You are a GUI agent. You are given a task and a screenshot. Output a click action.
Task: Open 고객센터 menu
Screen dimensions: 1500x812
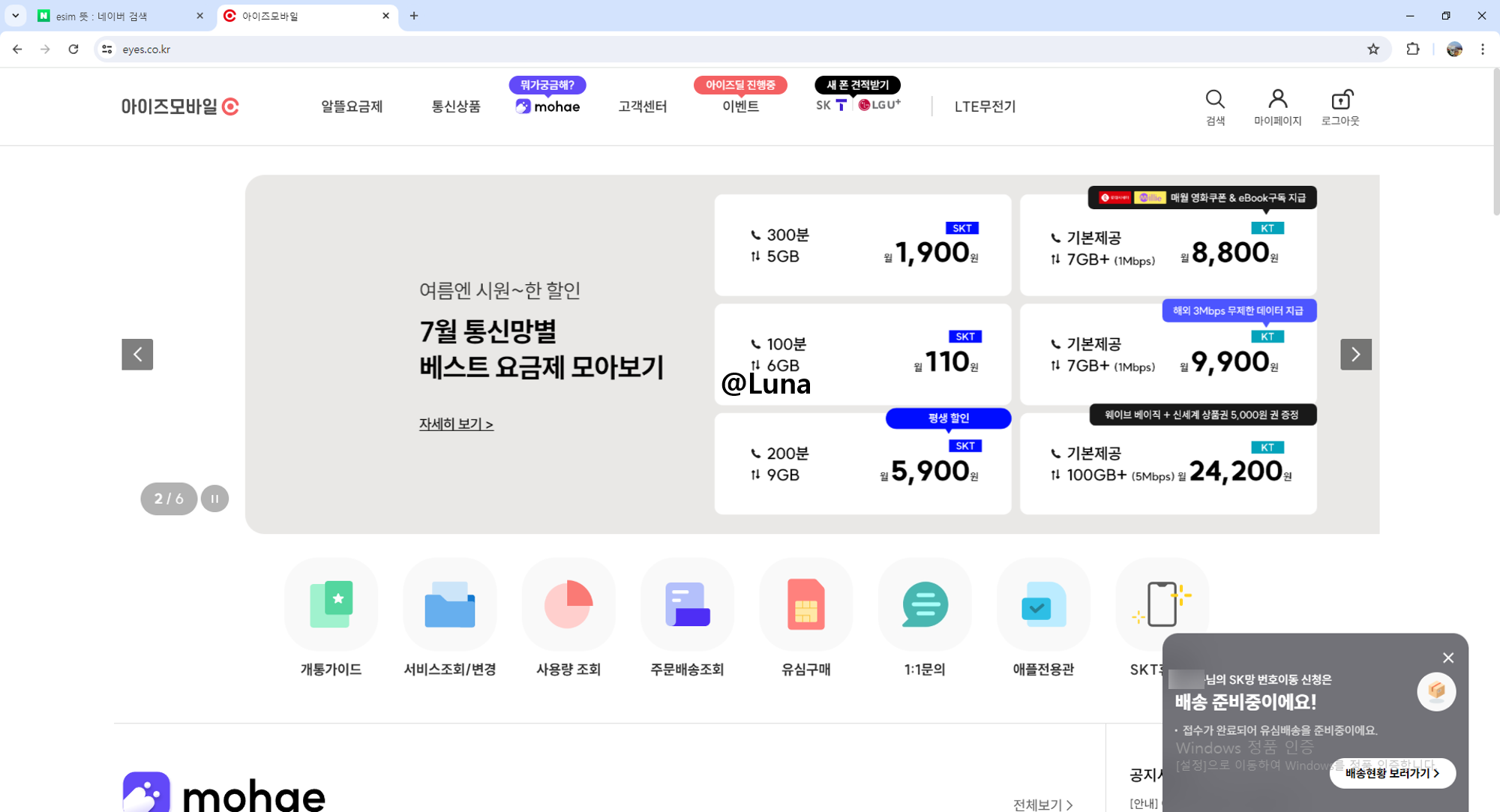(643, 106)
